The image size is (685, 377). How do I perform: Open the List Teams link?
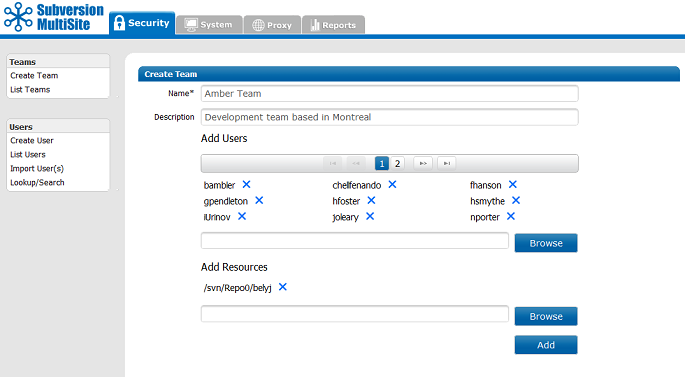point(30,90)
